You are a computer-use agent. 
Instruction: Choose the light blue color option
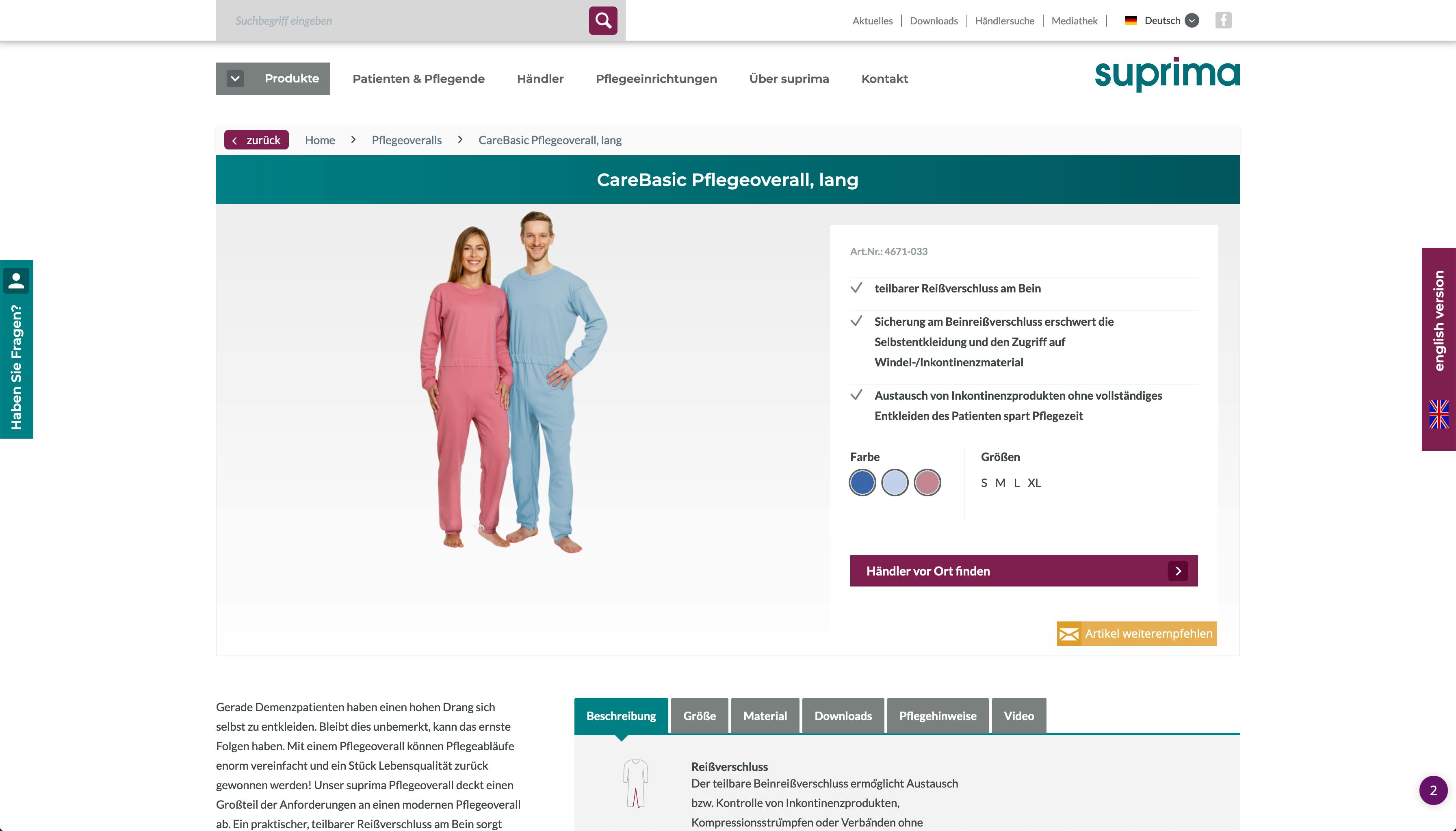click(895, 483)
